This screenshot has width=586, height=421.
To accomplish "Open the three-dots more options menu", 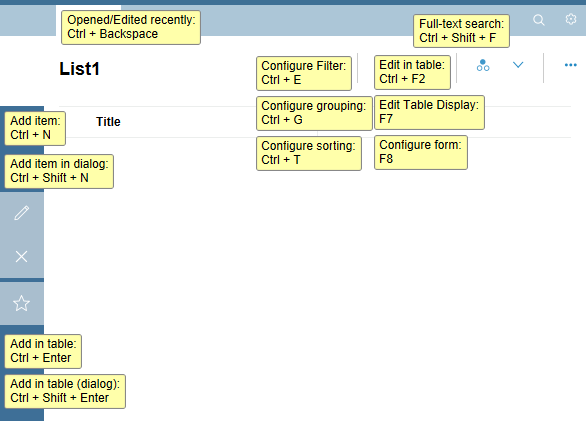I will coord(571,65).
